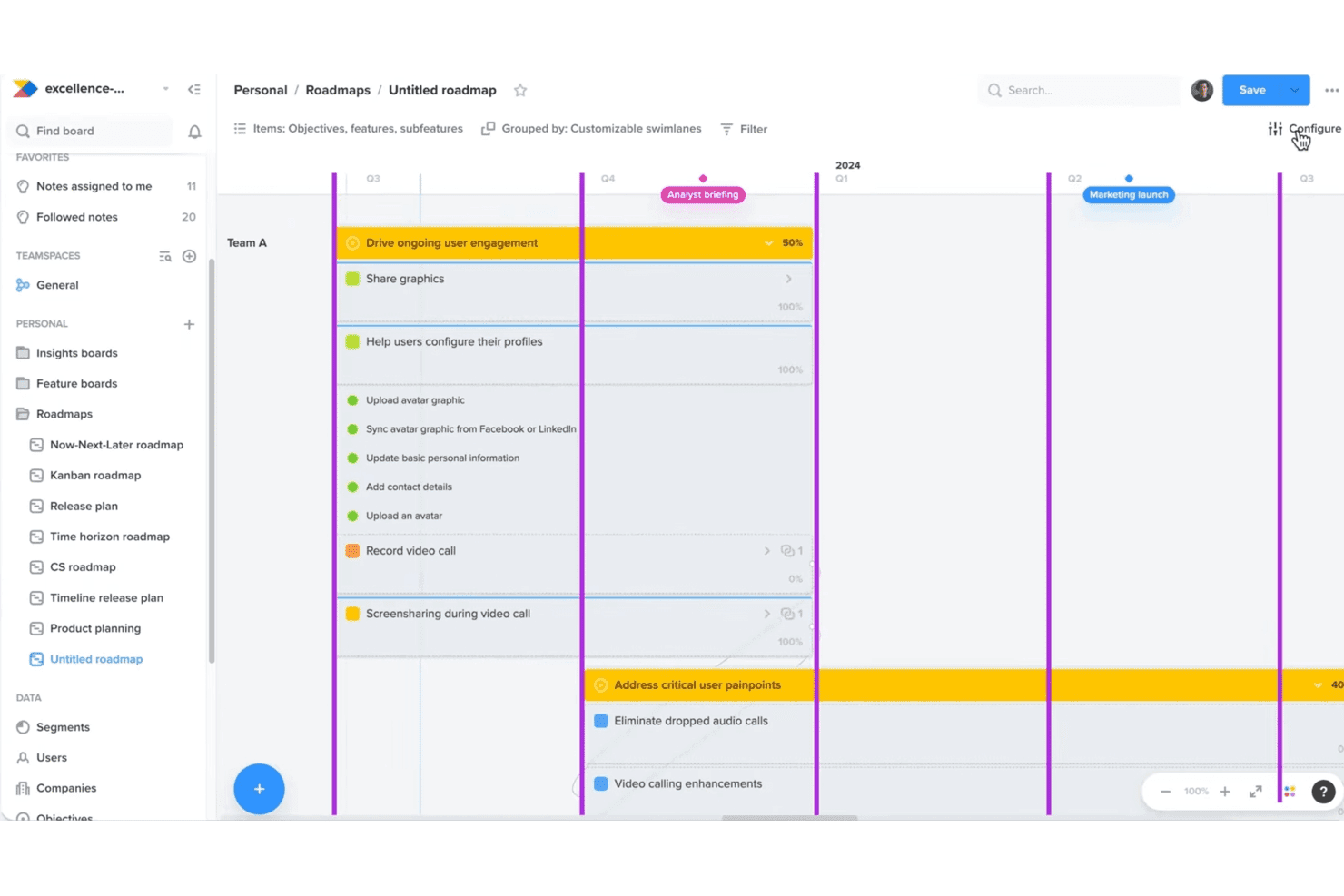Open the user avatar profile menu
Image resolution: width=1344 pixels, height=896 pixels.
tap(1201, 90)
